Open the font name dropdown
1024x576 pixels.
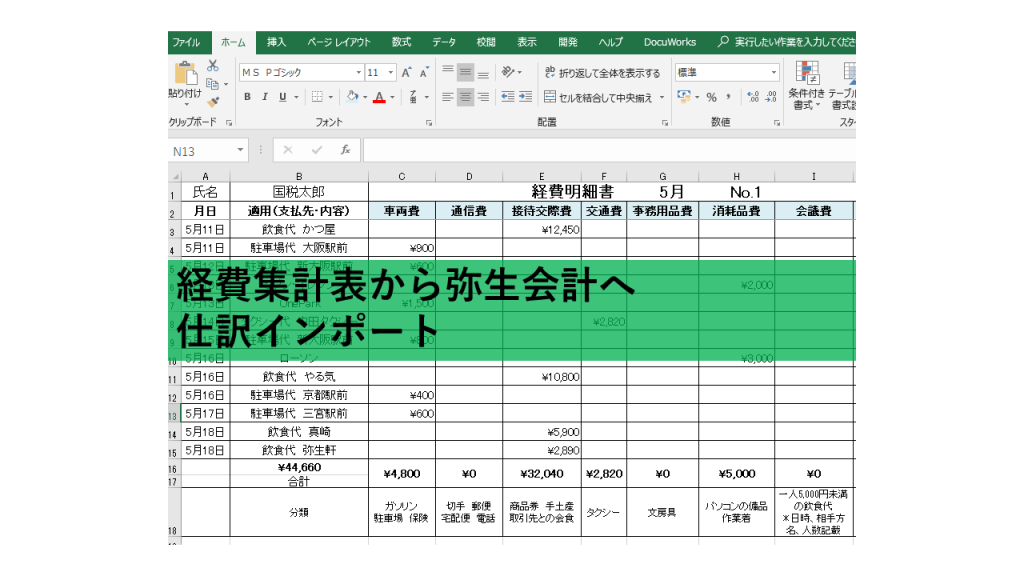click(359, 73)
